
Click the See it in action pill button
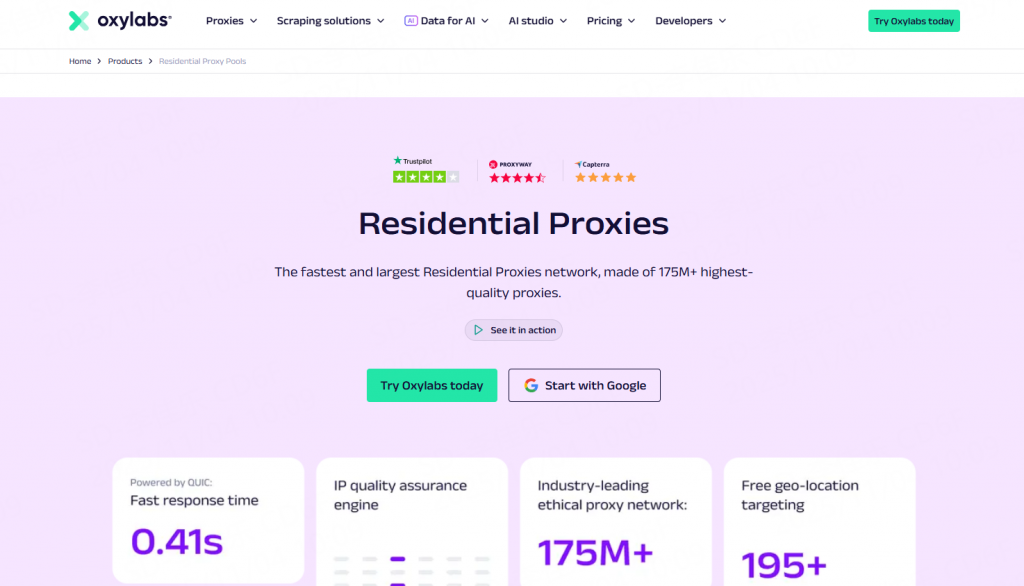tap(513, 330)
